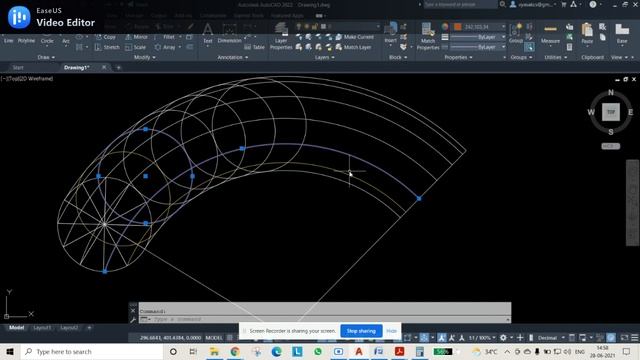Image resolution: width=640 pixels, height=360 pixels.
Task: Expand the Layers panel
Action: pyautogui.click(x=324, y=58)
